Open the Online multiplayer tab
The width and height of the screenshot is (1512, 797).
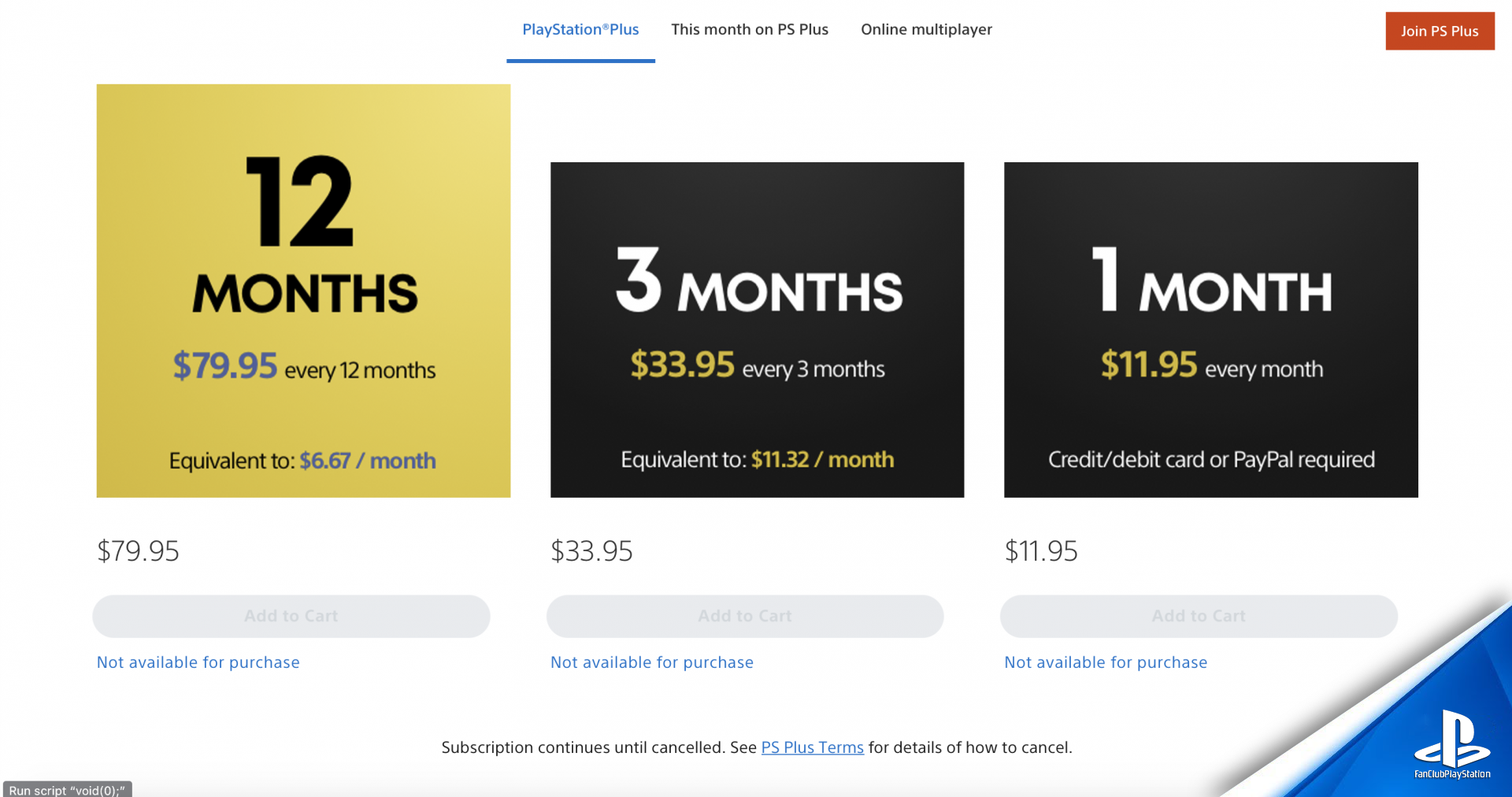(x=926, y=30)
